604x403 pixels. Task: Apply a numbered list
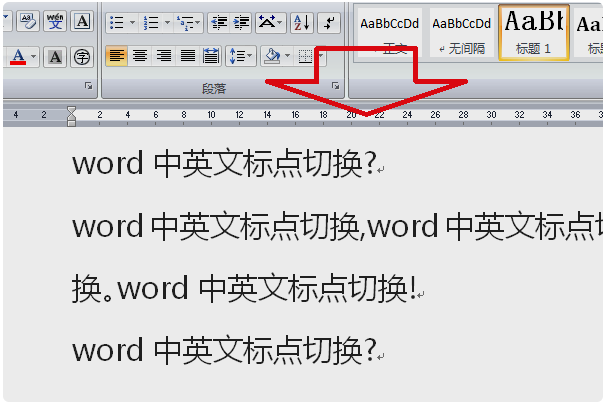click(151, 23)
